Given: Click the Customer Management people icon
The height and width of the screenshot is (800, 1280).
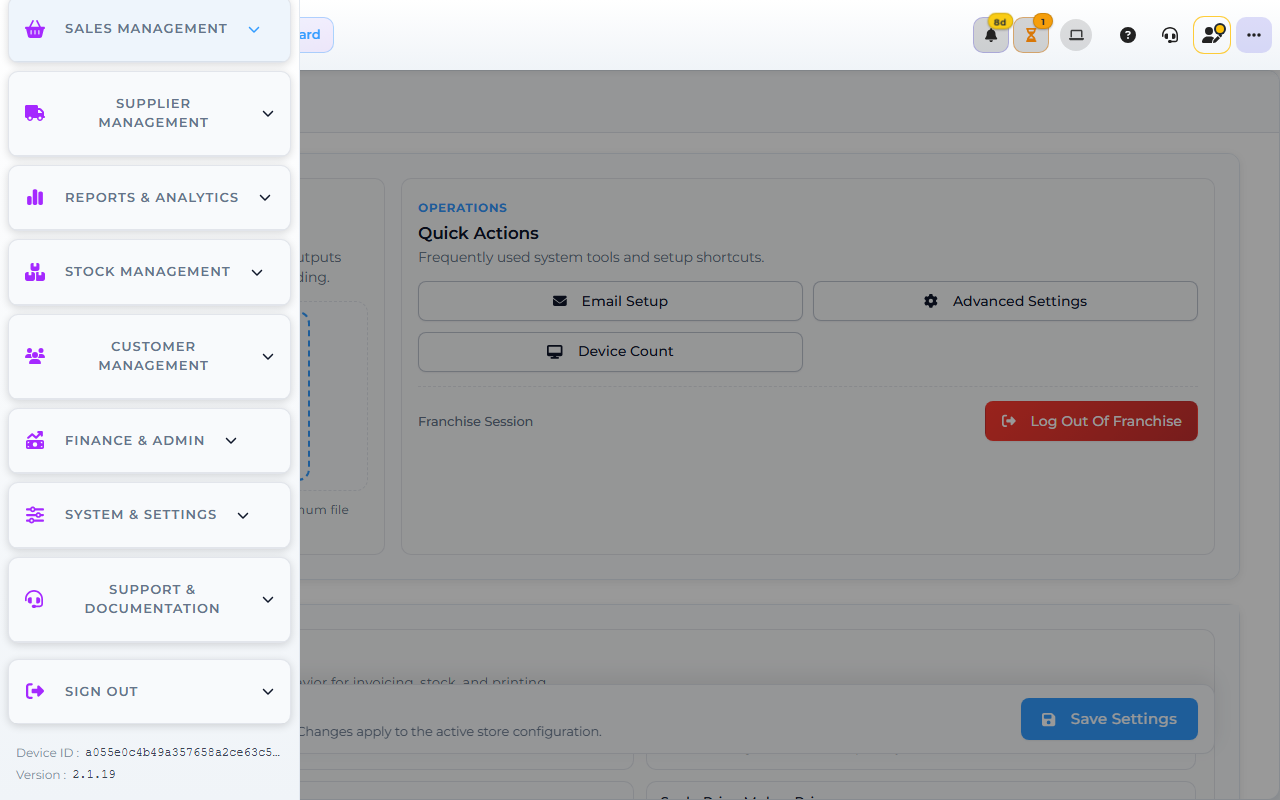Looking at the screenshot, I should pos(35,356).
